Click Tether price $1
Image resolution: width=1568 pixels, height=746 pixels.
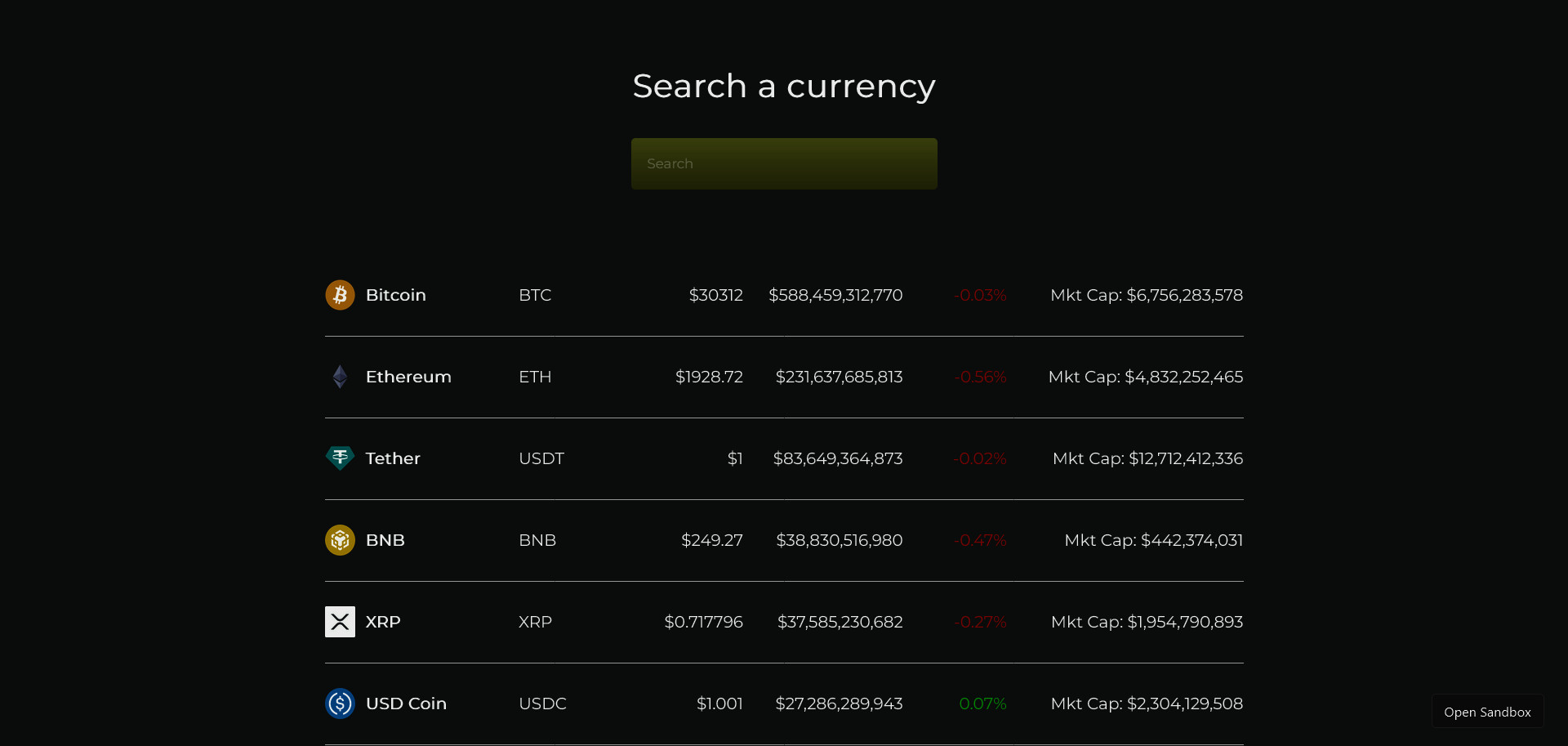[735, 458]
